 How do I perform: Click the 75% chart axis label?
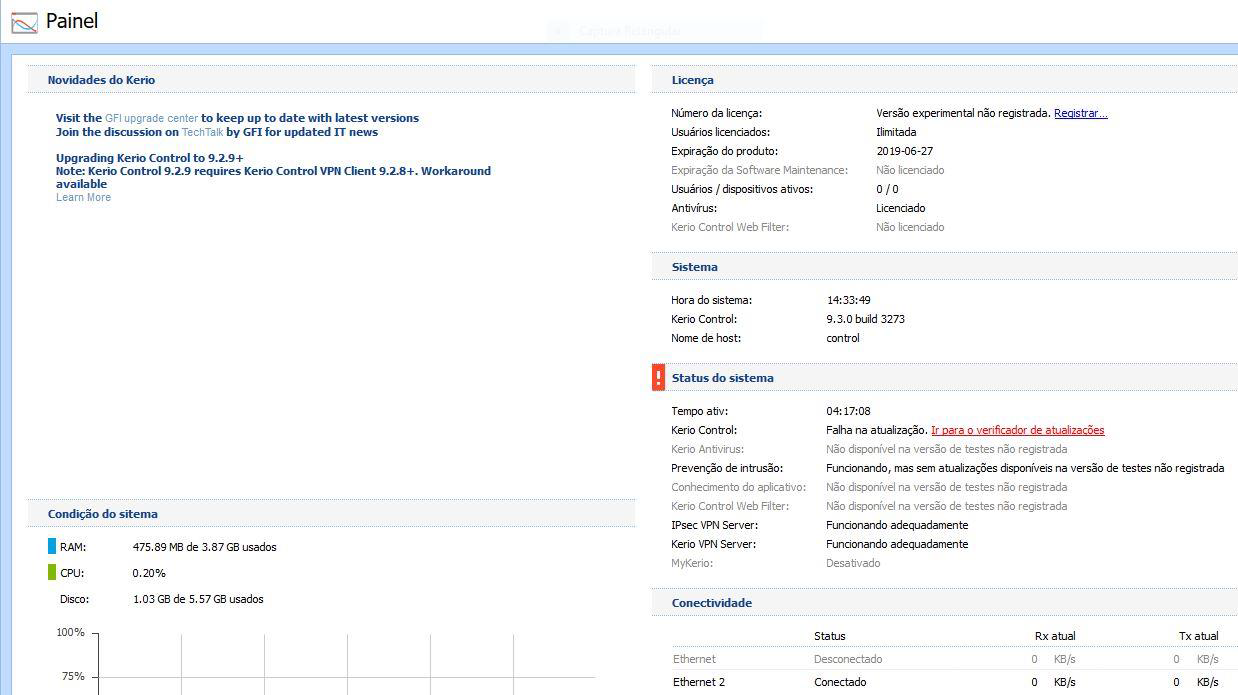(73, 676)
